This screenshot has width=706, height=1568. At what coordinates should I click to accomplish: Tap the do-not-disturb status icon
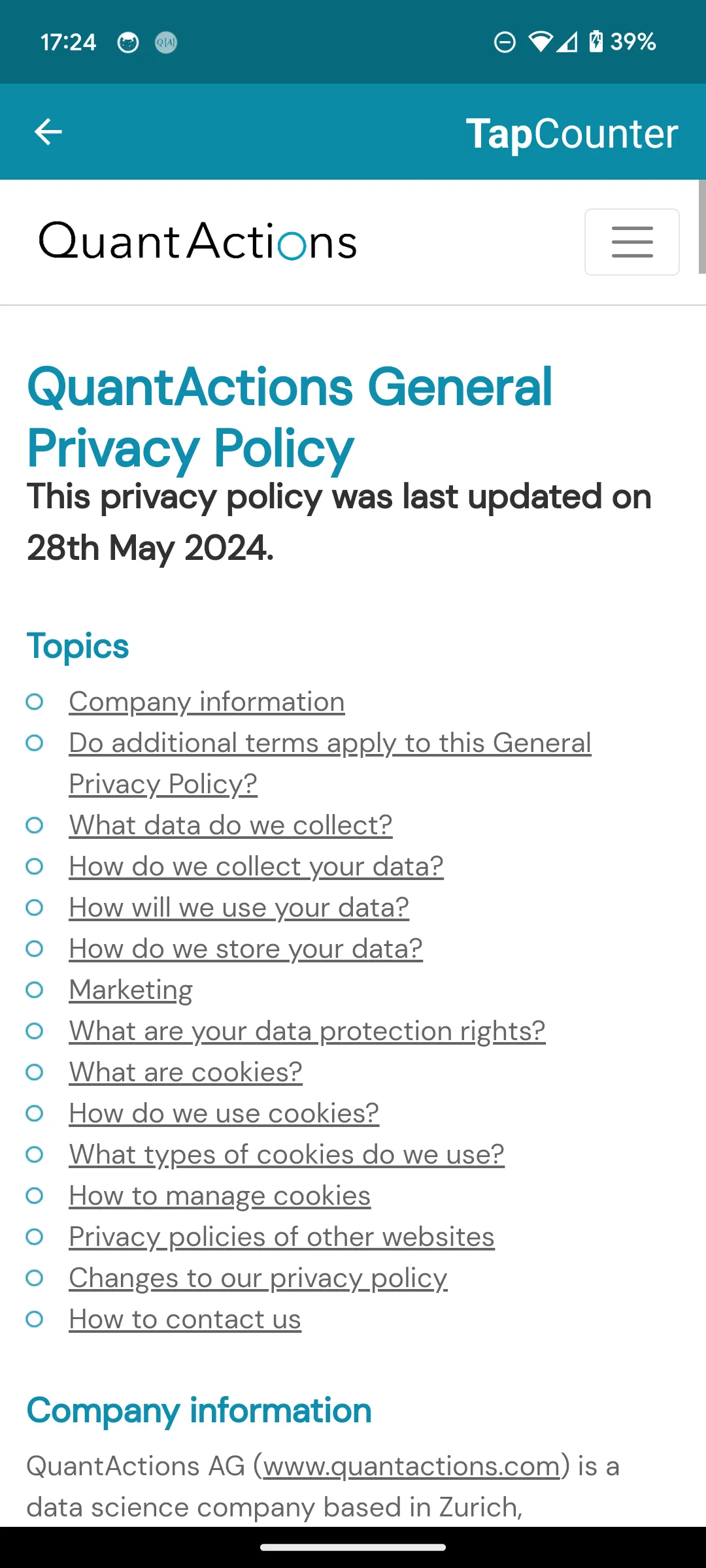pos(505,42)
